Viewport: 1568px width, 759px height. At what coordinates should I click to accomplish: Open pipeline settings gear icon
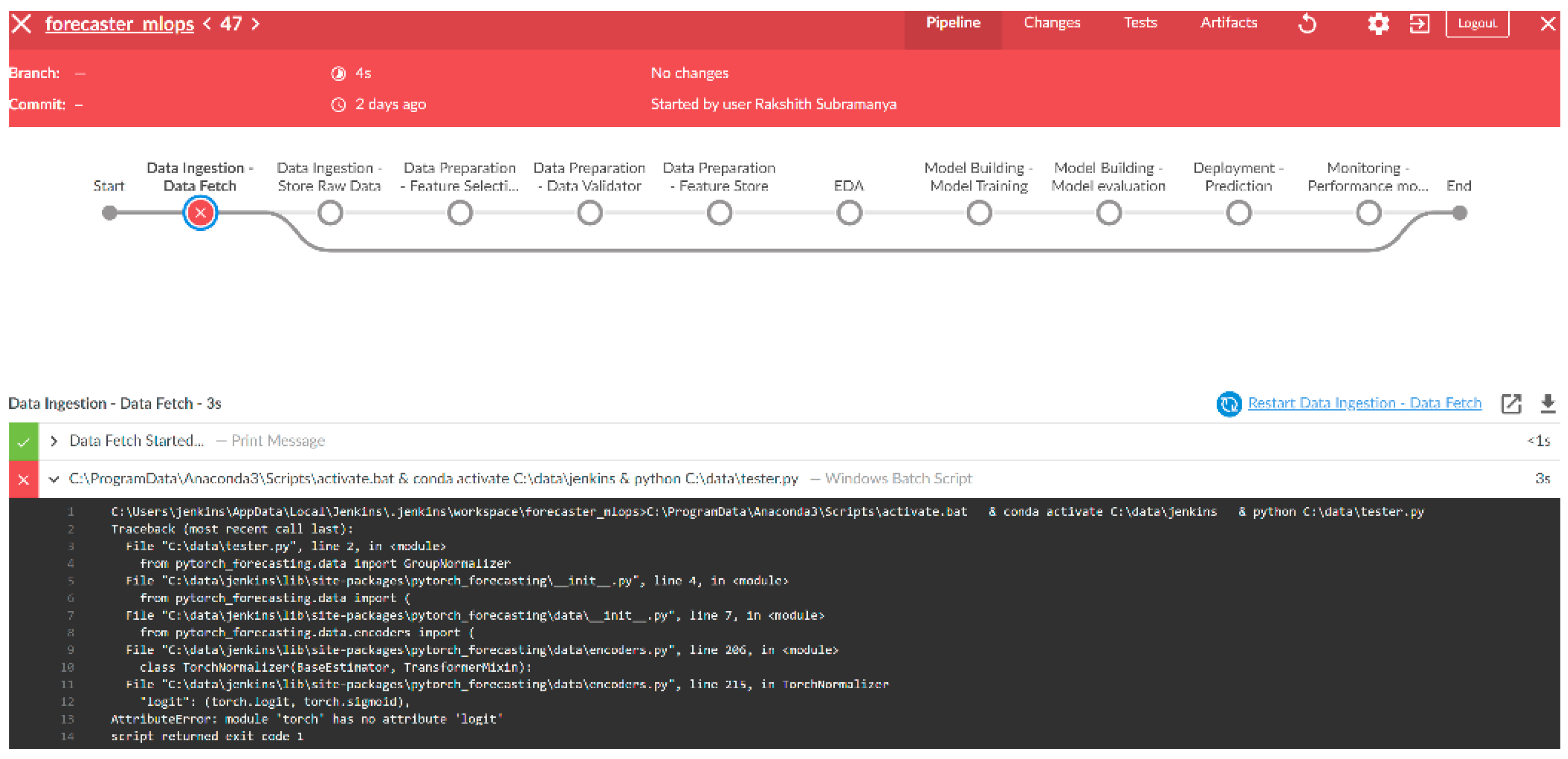tap(1378, 25)
